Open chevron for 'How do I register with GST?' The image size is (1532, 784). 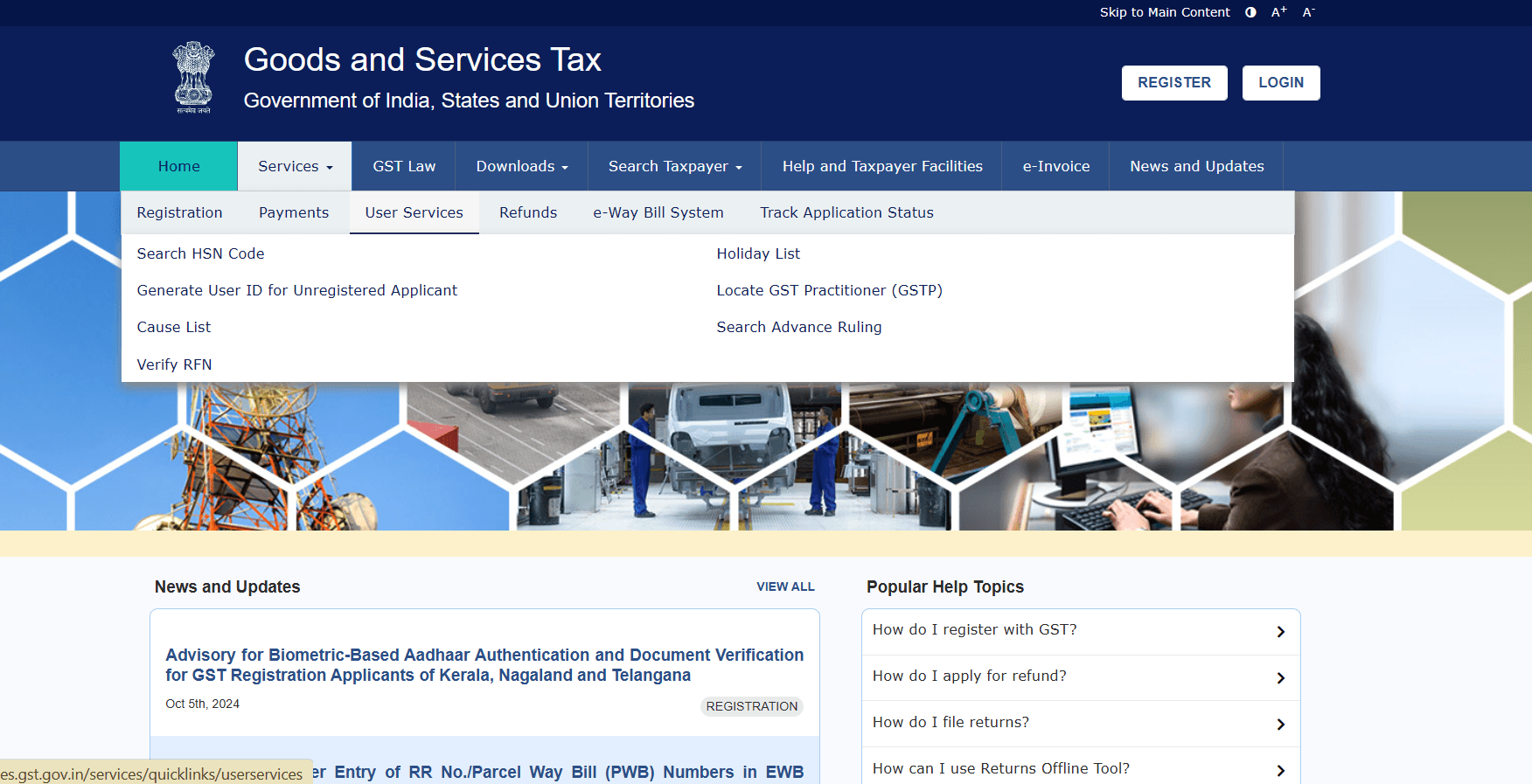coord(1280,631)
